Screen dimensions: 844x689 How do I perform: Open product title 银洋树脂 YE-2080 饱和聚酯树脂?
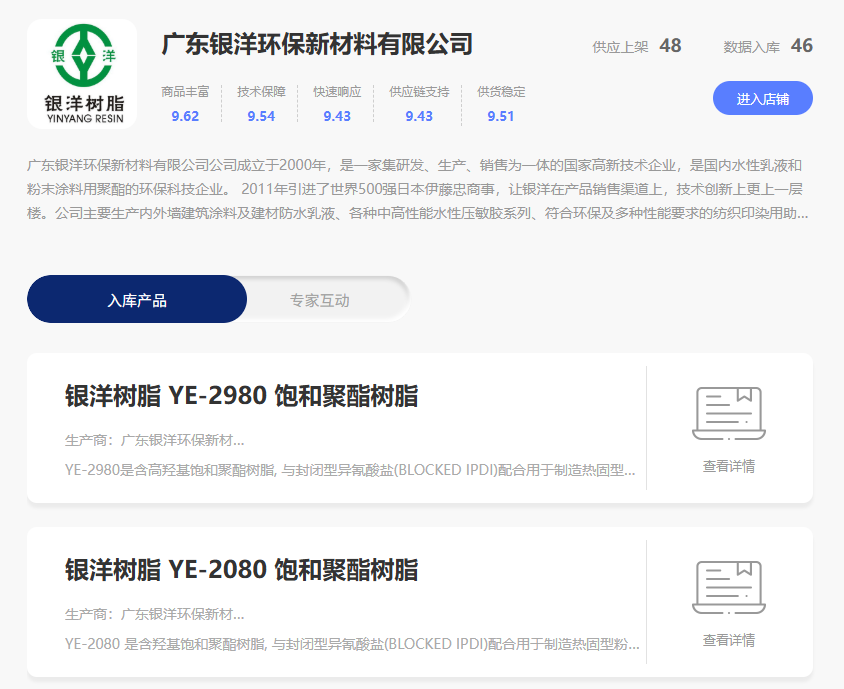241,570
